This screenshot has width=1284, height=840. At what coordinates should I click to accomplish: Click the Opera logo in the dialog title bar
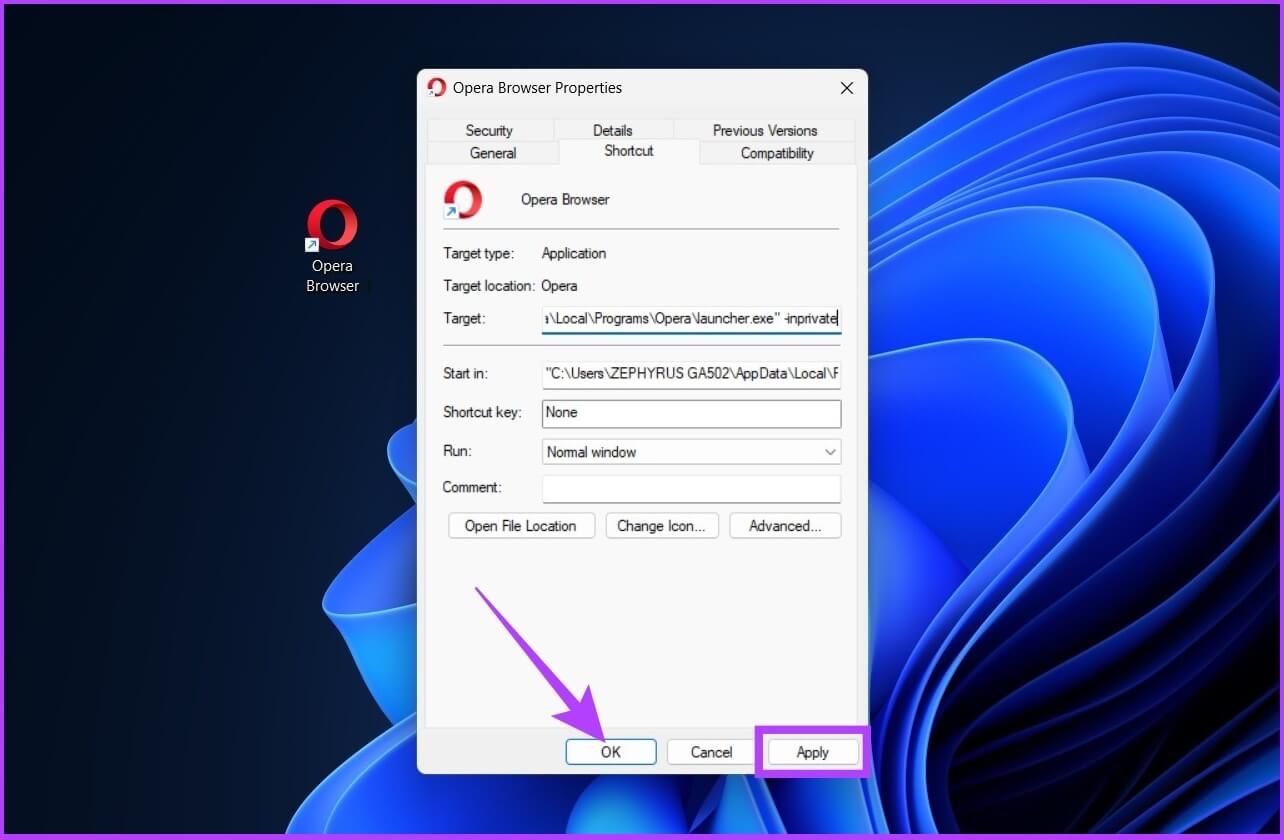436,88
